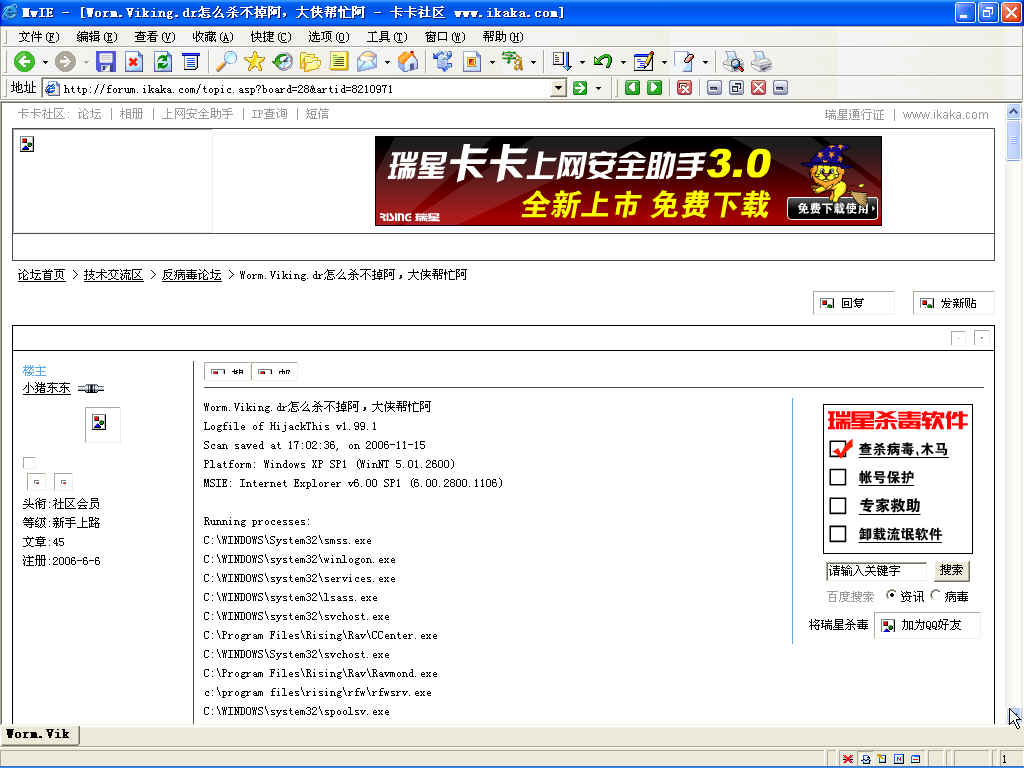Open the 反病毒论坛 breadcrumb link
The image size is (1024, 768).
tap(191, 275)
